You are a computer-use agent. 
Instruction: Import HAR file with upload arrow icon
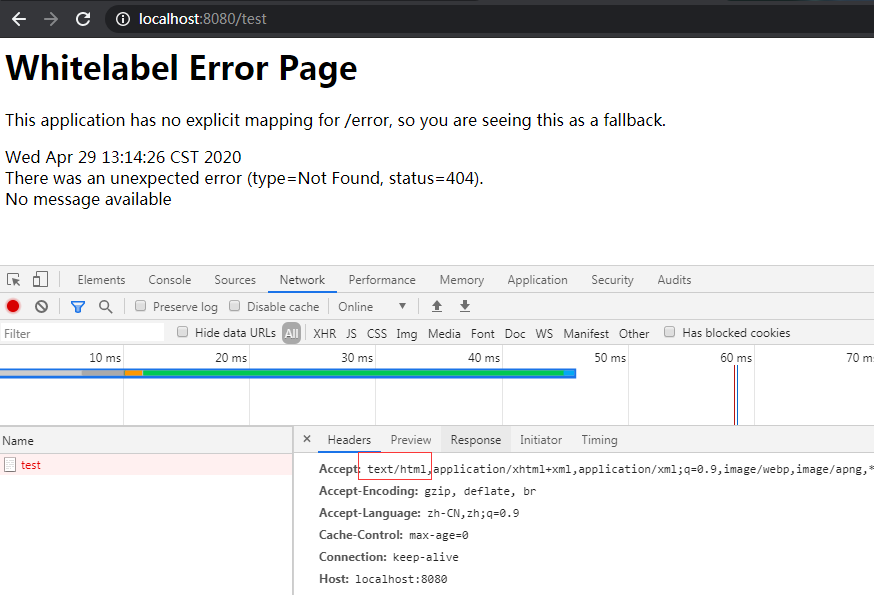[437, 306]
